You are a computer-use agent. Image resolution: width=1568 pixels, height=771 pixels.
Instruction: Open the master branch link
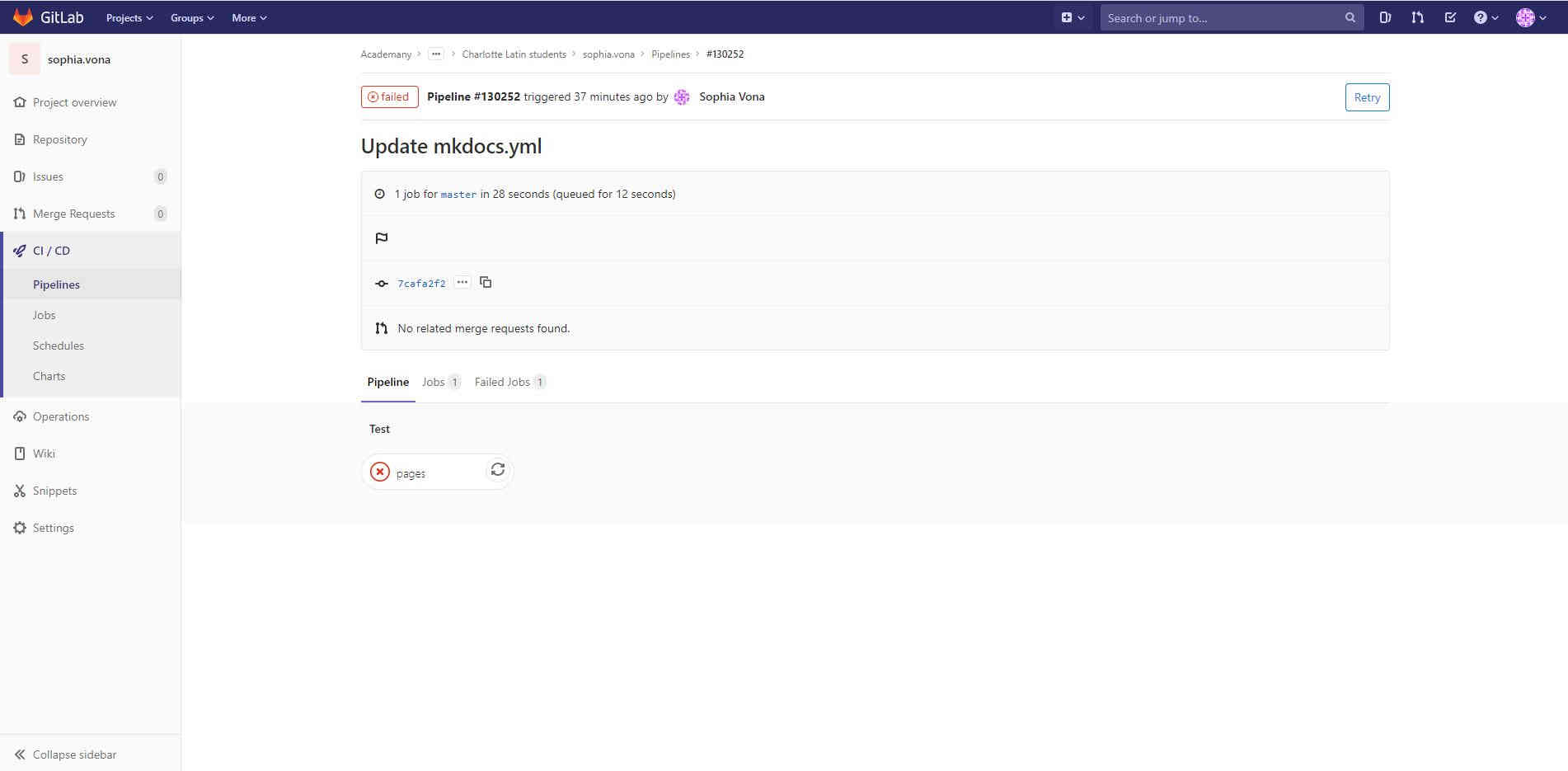click(x=458, y=195)
